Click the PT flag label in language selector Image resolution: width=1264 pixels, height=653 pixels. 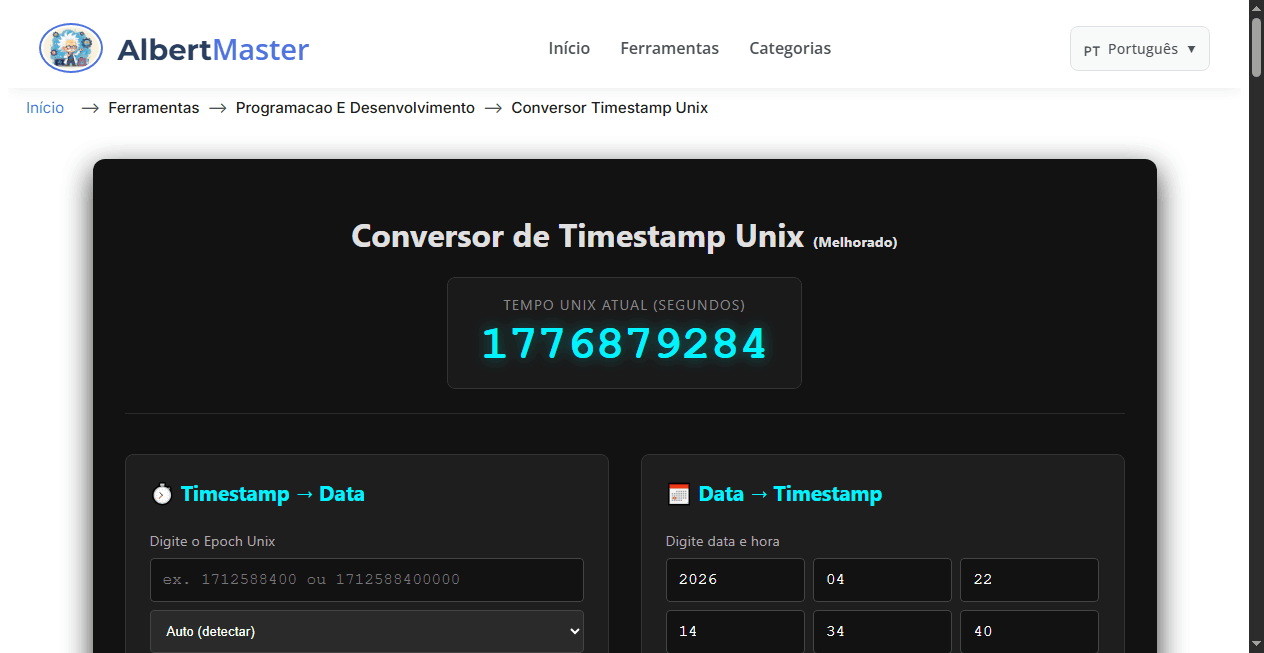point(1091,48)
